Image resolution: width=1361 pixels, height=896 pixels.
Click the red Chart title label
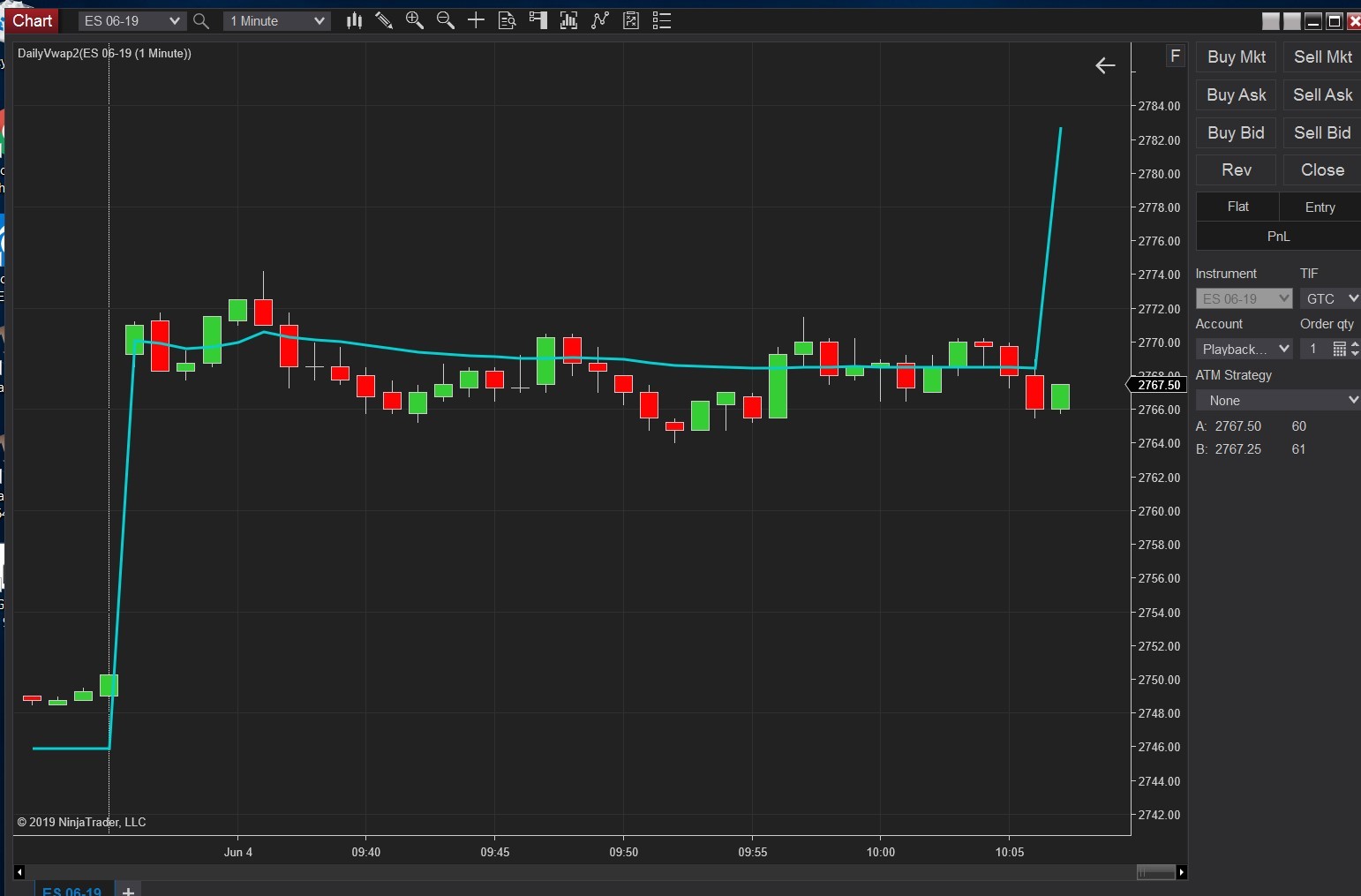coord(33,20)
